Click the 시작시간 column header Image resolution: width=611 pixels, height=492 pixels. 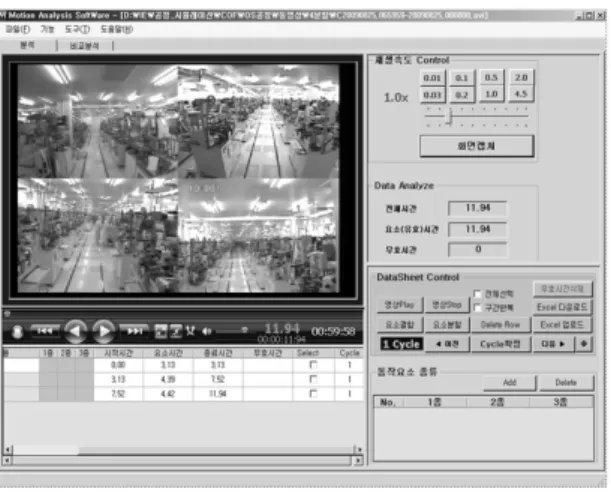tap(118, 353)
